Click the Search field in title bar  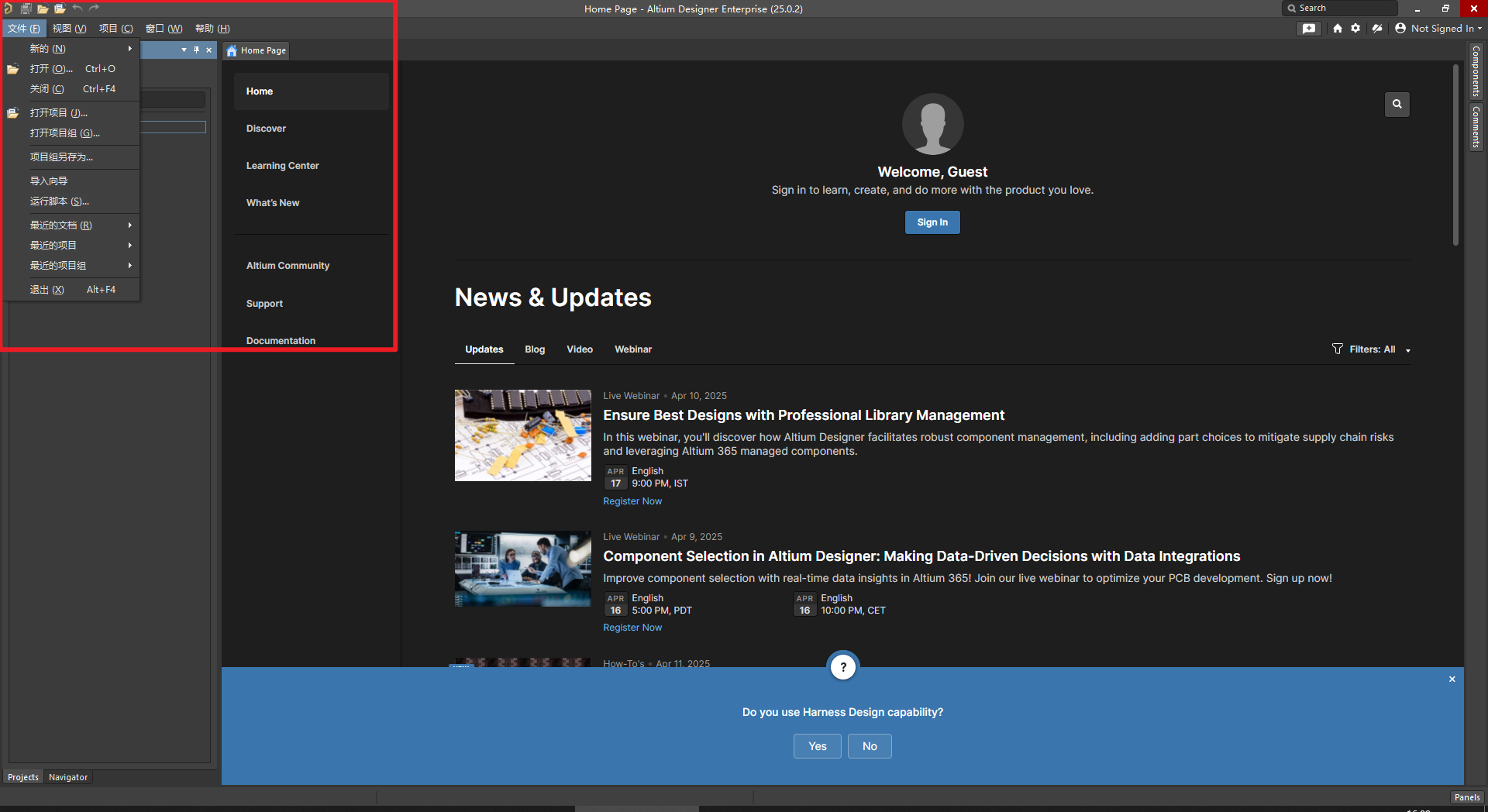pos(1340,9)
